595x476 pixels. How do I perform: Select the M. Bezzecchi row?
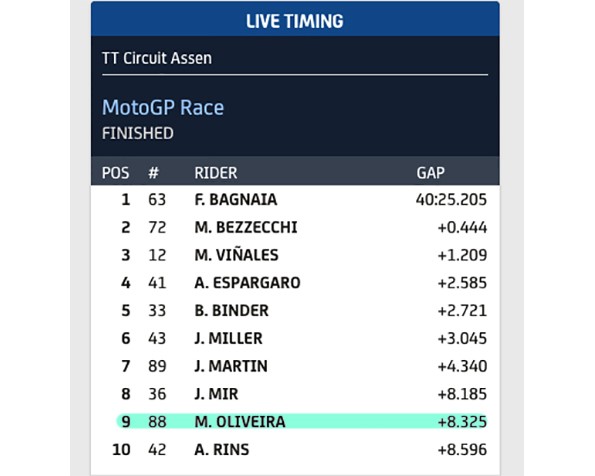click(x=295, y=227)
